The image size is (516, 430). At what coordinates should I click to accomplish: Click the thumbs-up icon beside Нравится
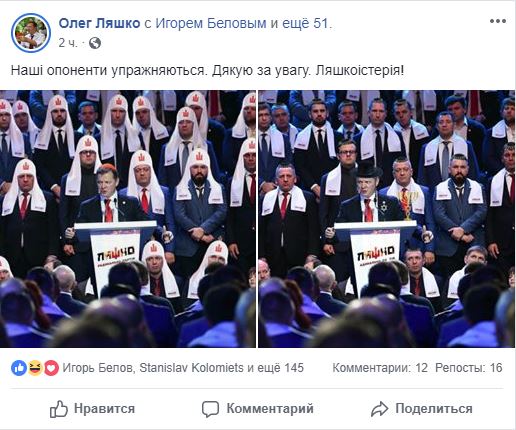coord(59,409)
